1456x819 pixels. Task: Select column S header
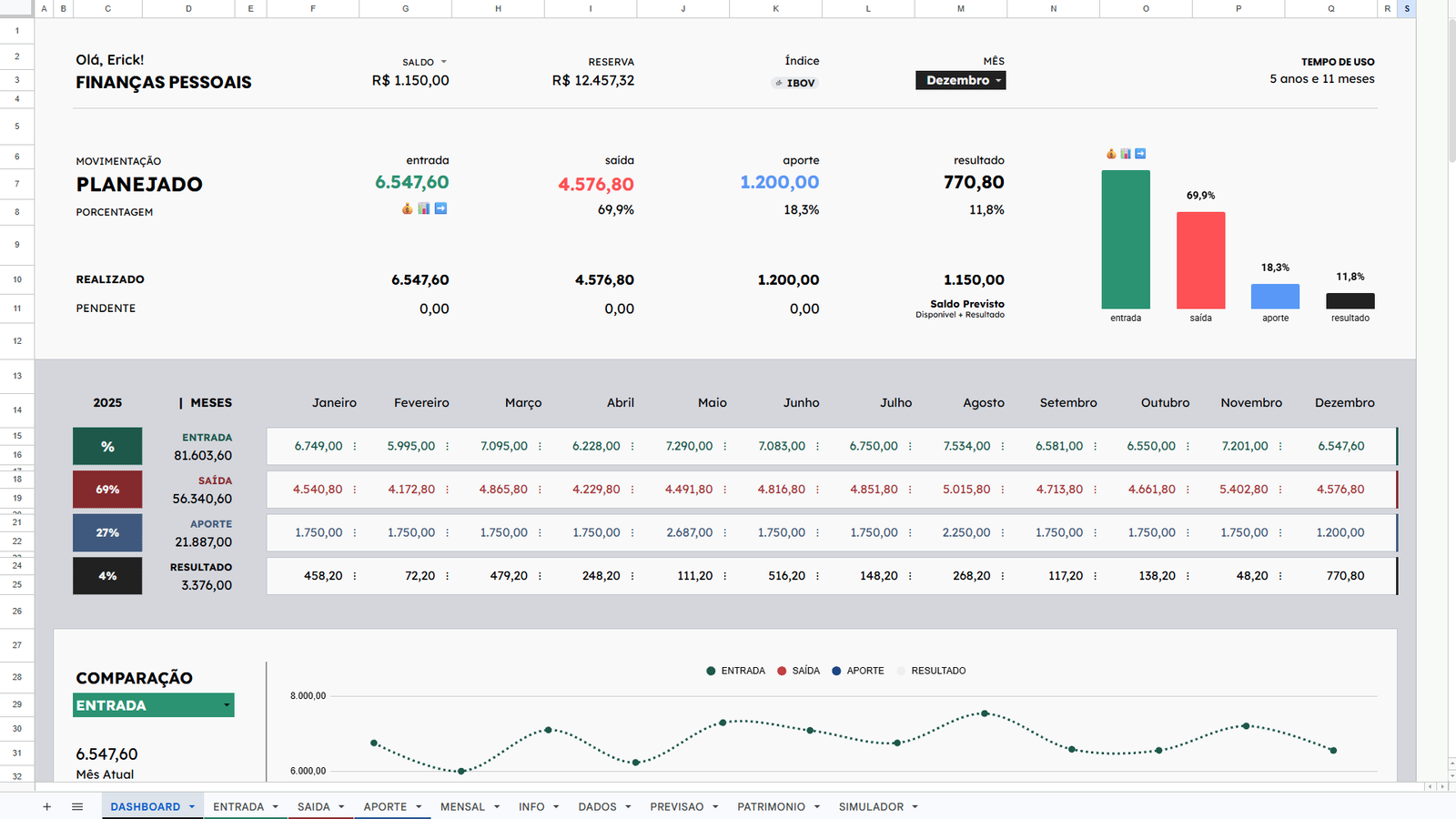(x=1407, y=8)
